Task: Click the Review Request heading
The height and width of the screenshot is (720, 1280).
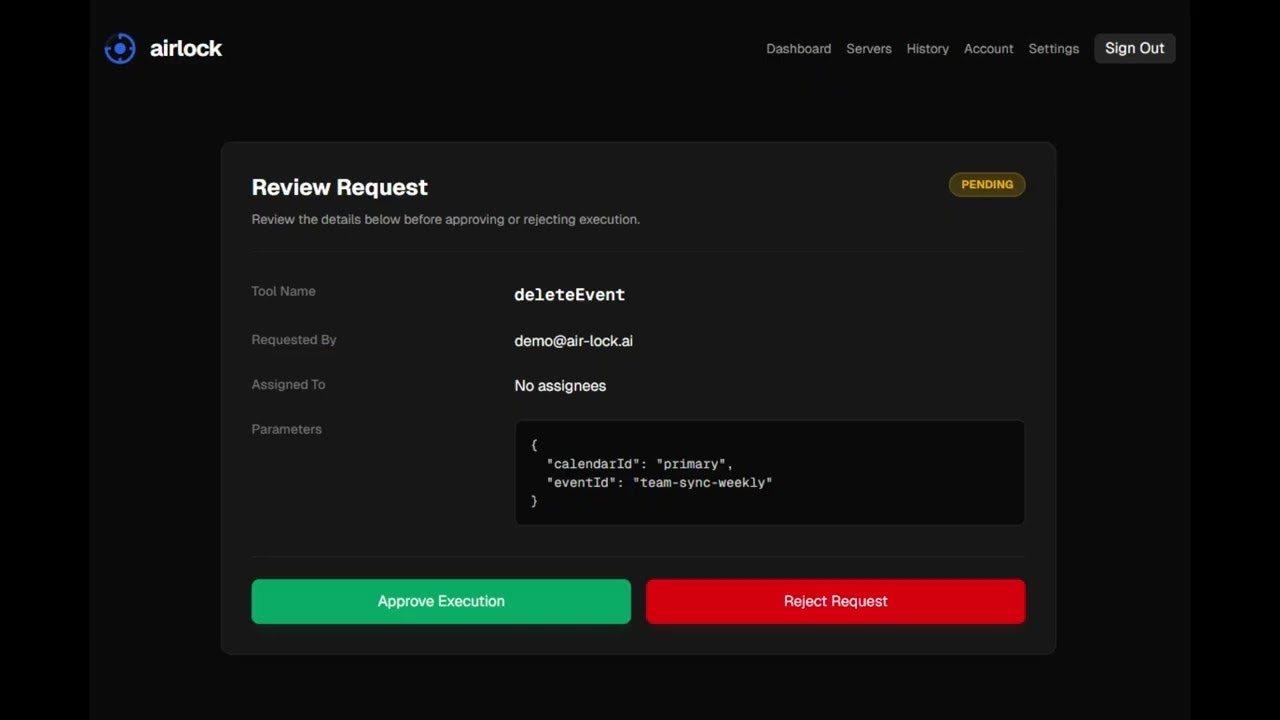Action: 339,187
